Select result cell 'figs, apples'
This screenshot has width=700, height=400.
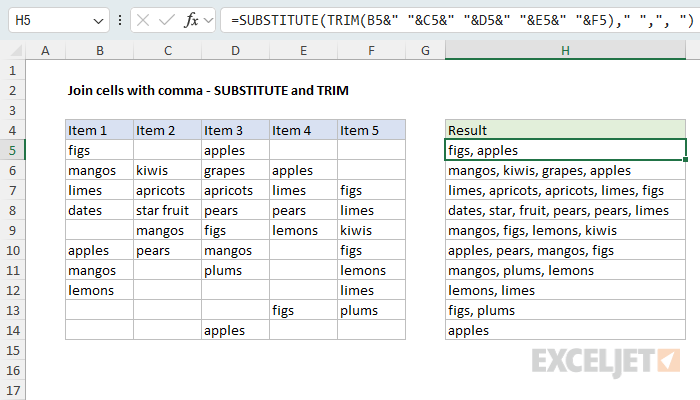coord(565,150)
